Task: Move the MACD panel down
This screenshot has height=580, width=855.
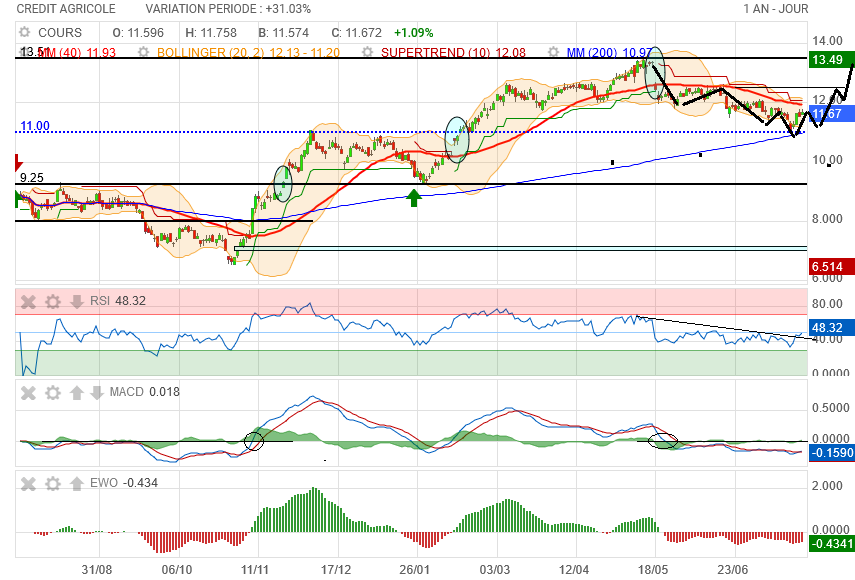Action: [97, 392]
